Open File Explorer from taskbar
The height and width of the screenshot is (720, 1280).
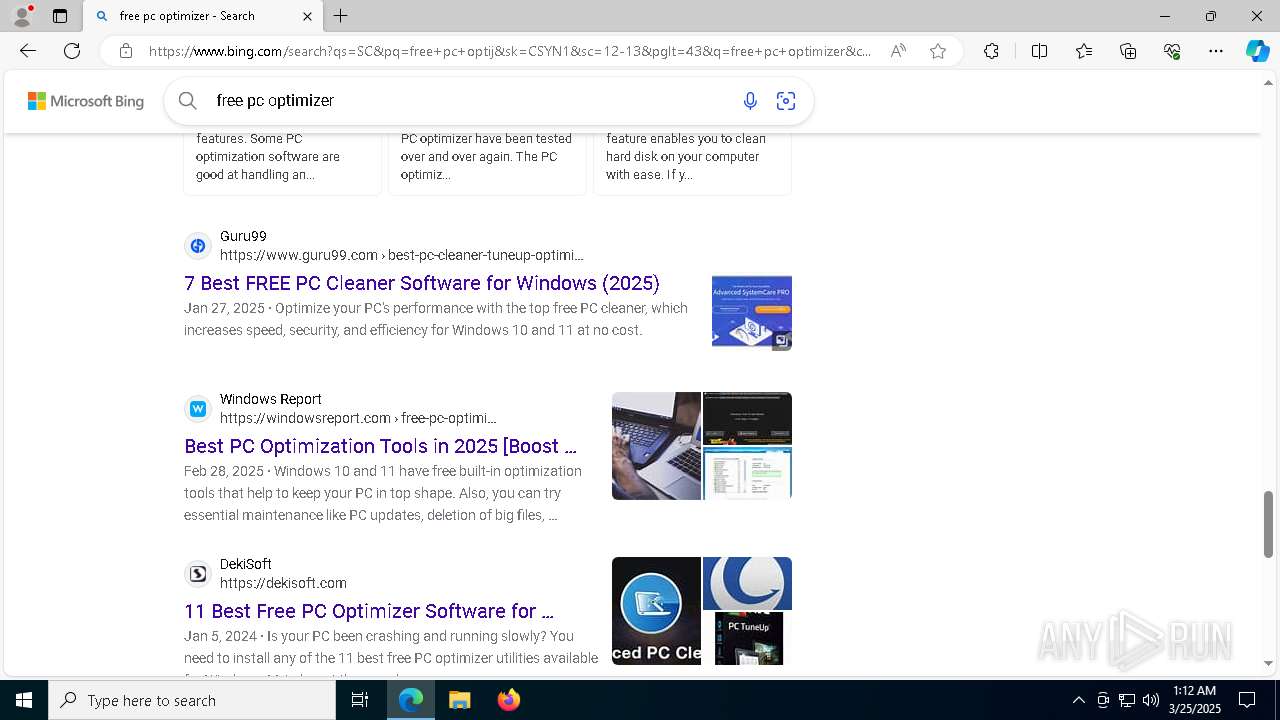[x=459, y=700]
